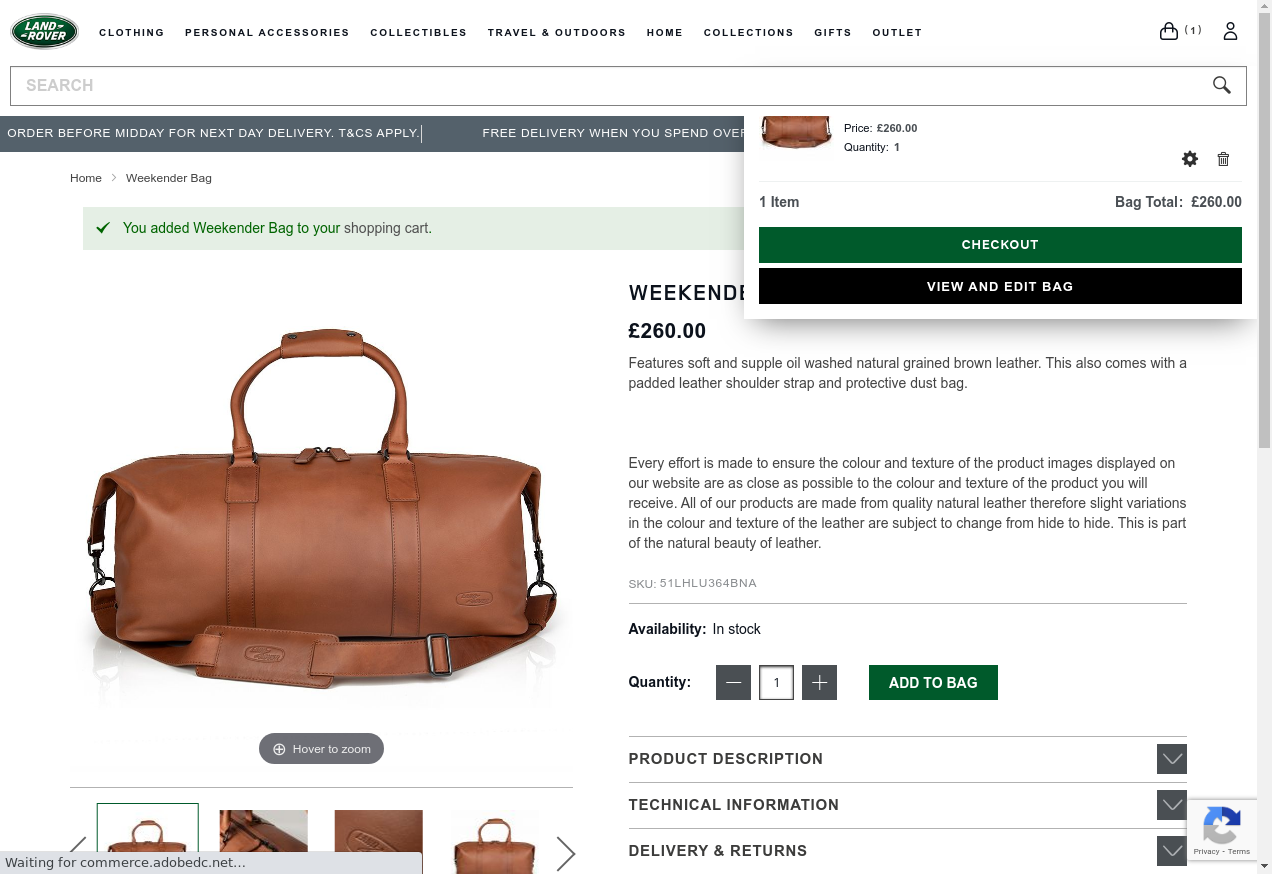1272x874 pixels.
Task: Click View and Edit Bag button
Action: pyautogui.click(x=1000, y=286)
